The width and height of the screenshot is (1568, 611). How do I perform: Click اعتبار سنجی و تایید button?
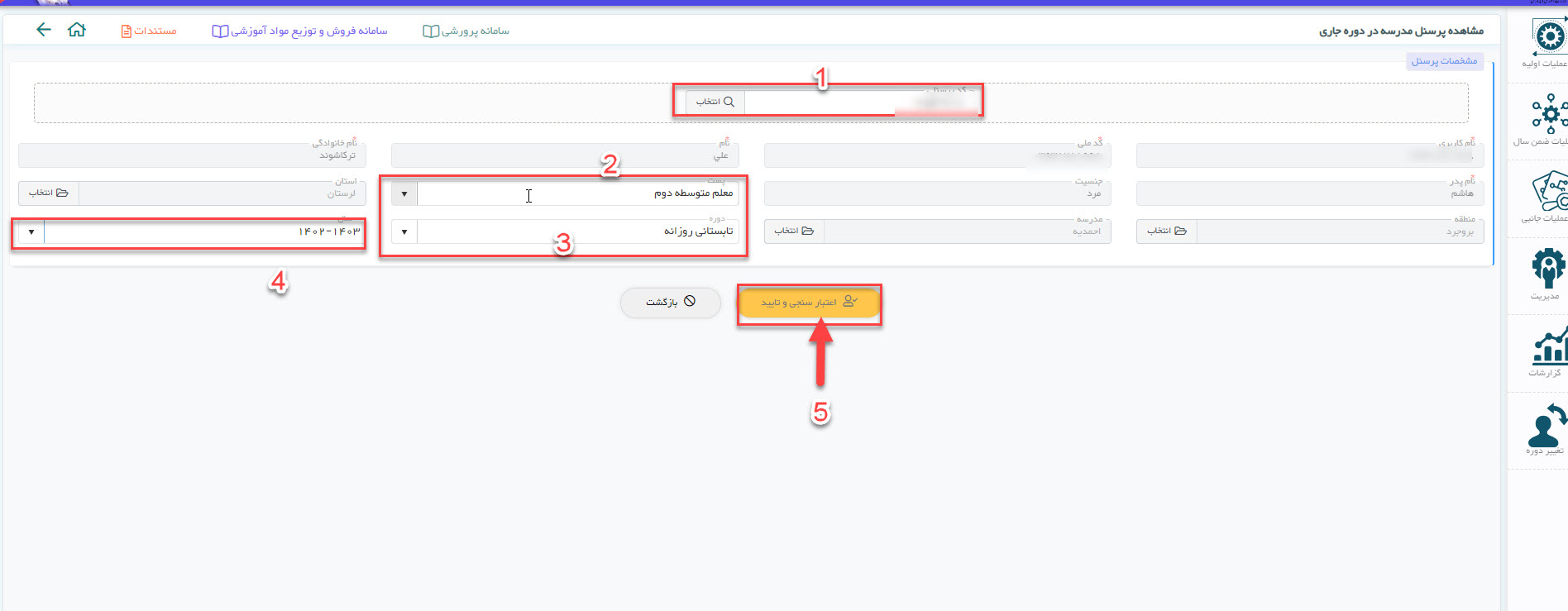pos(809,303)
